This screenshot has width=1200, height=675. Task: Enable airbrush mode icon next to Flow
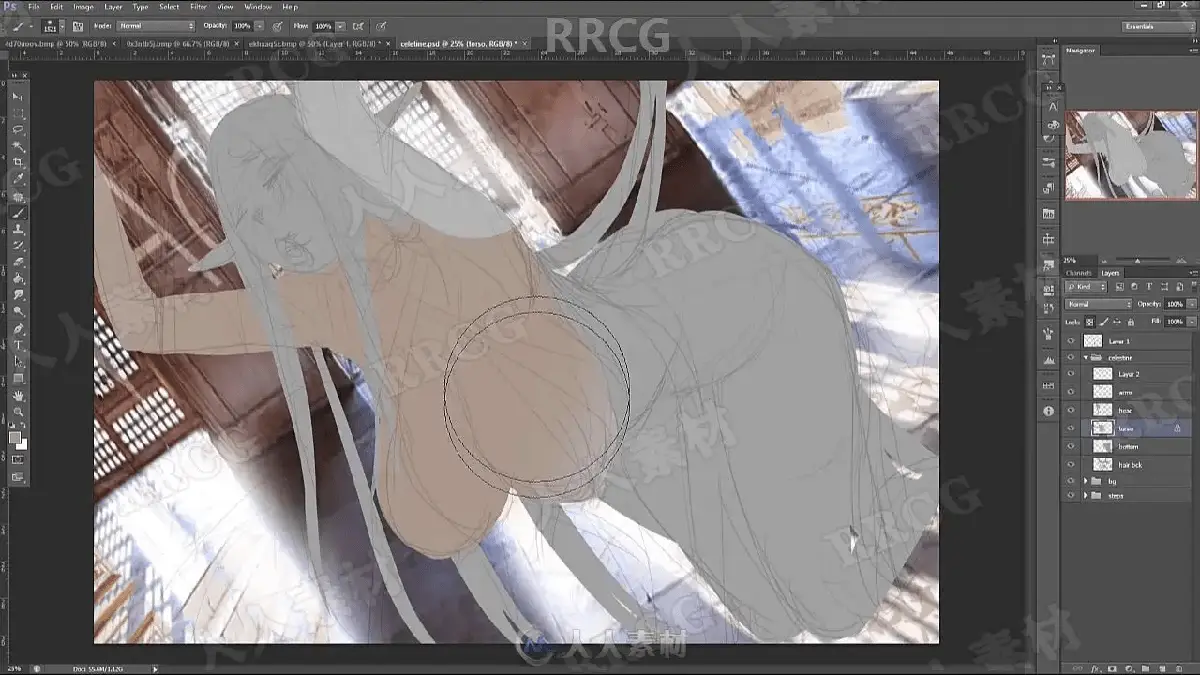359,25
